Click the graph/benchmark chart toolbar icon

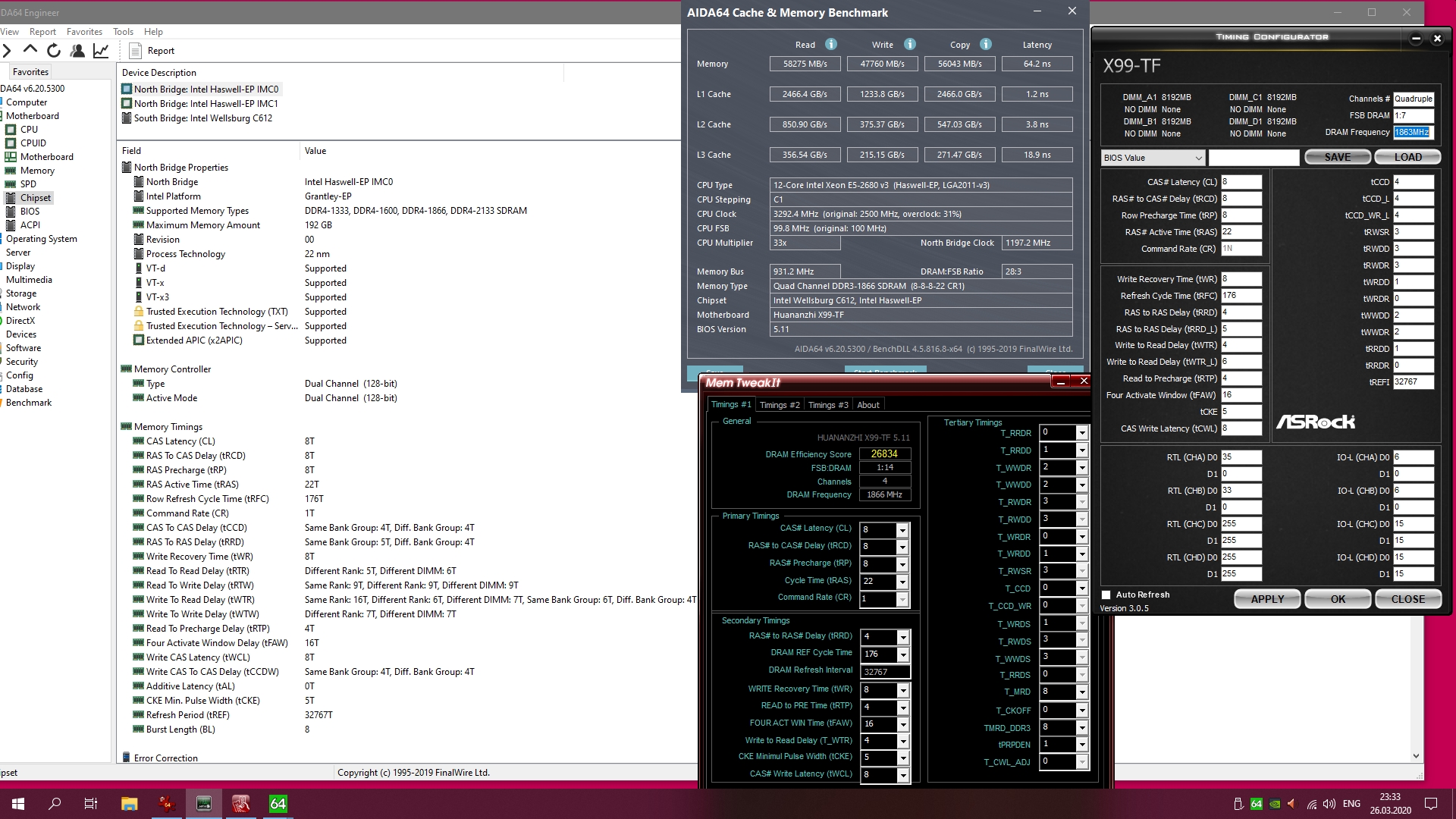(101, 51)
